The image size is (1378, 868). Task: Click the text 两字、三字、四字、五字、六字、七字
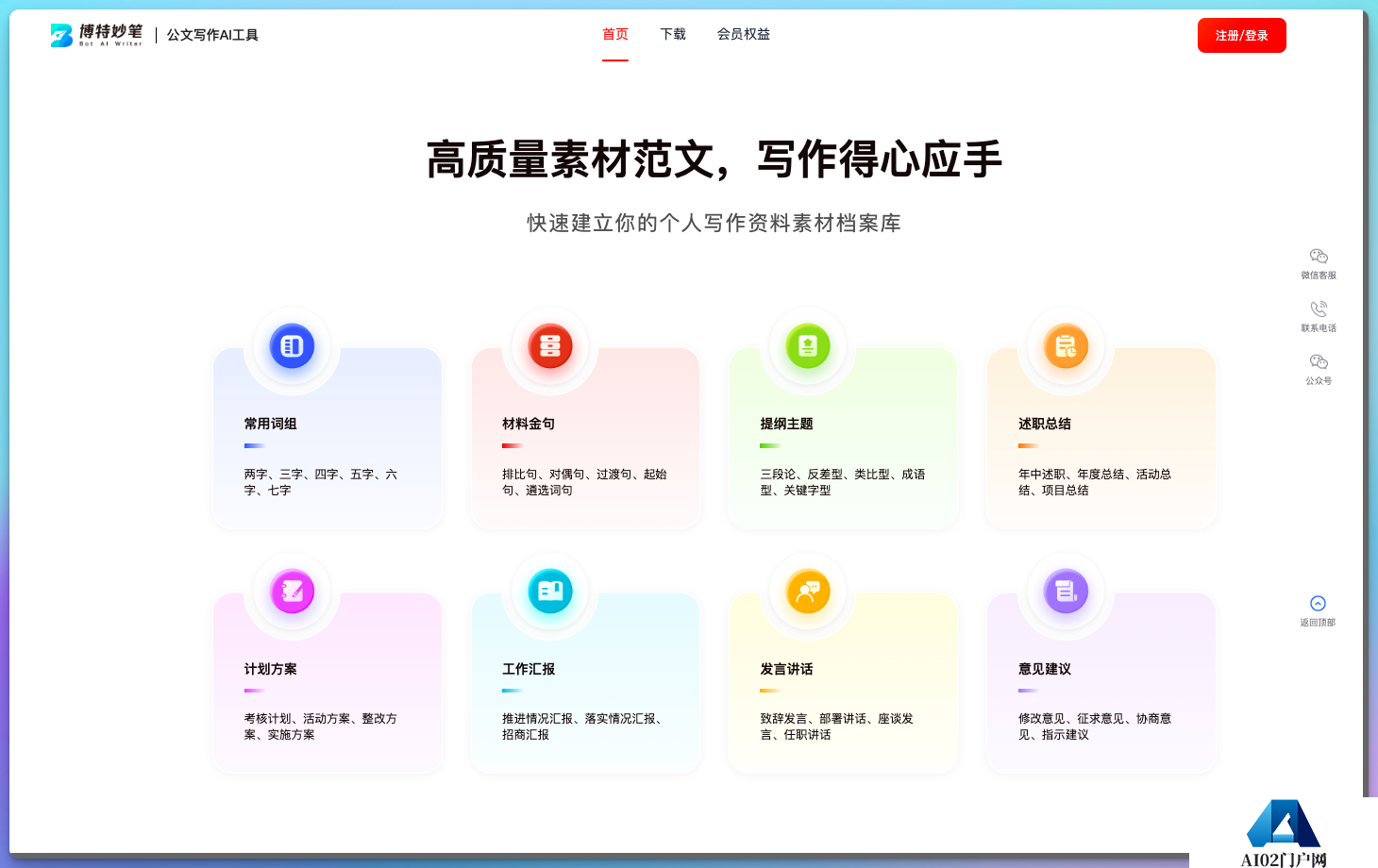(x=321, y=482)
